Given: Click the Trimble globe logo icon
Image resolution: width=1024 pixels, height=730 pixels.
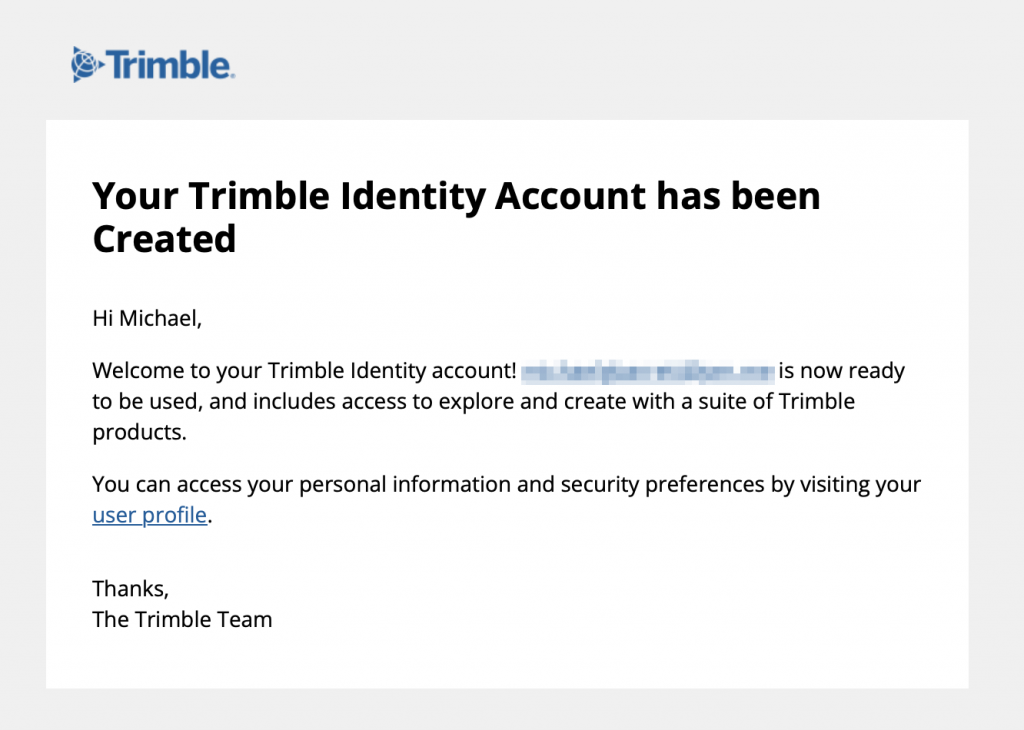Looking at the screenshot, I should pos(87,64).
